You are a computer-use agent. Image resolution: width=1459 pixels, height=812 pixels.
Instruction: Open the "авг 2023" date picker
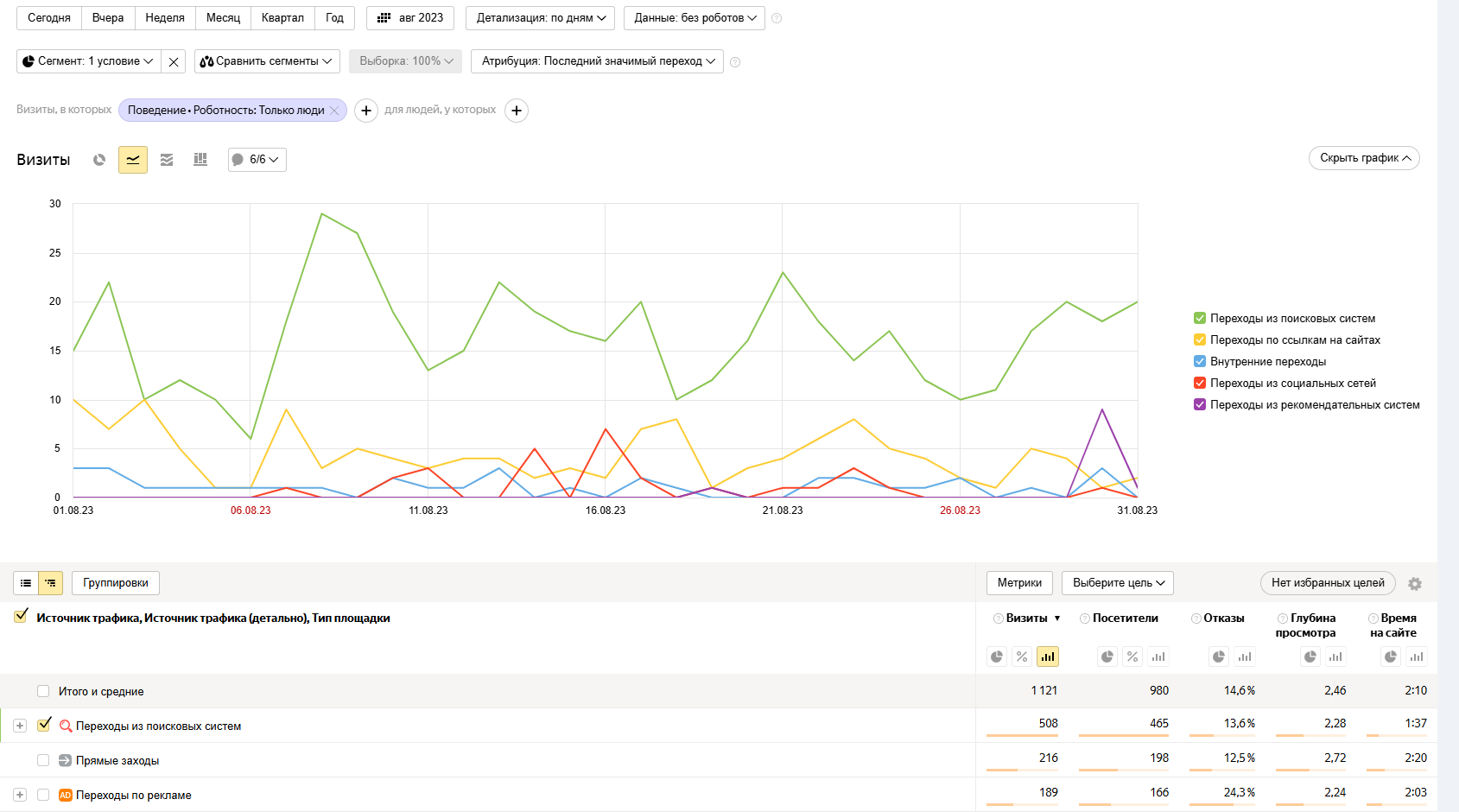[410, 18]
